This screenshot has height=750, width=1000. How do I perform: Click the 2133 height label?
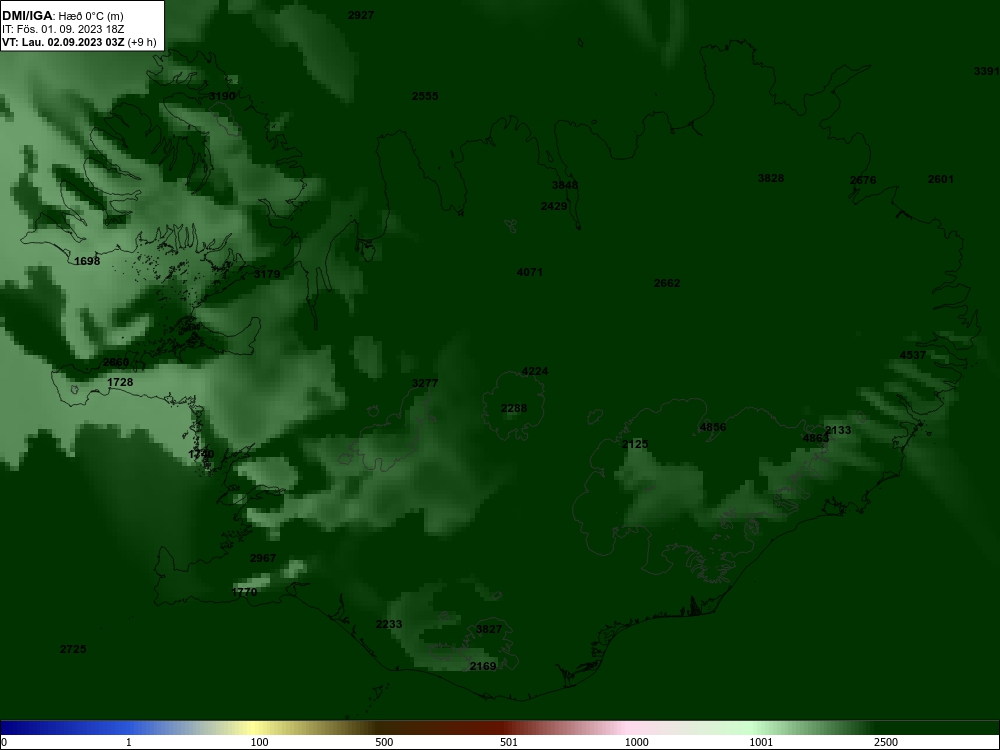(x=838, y=430)
